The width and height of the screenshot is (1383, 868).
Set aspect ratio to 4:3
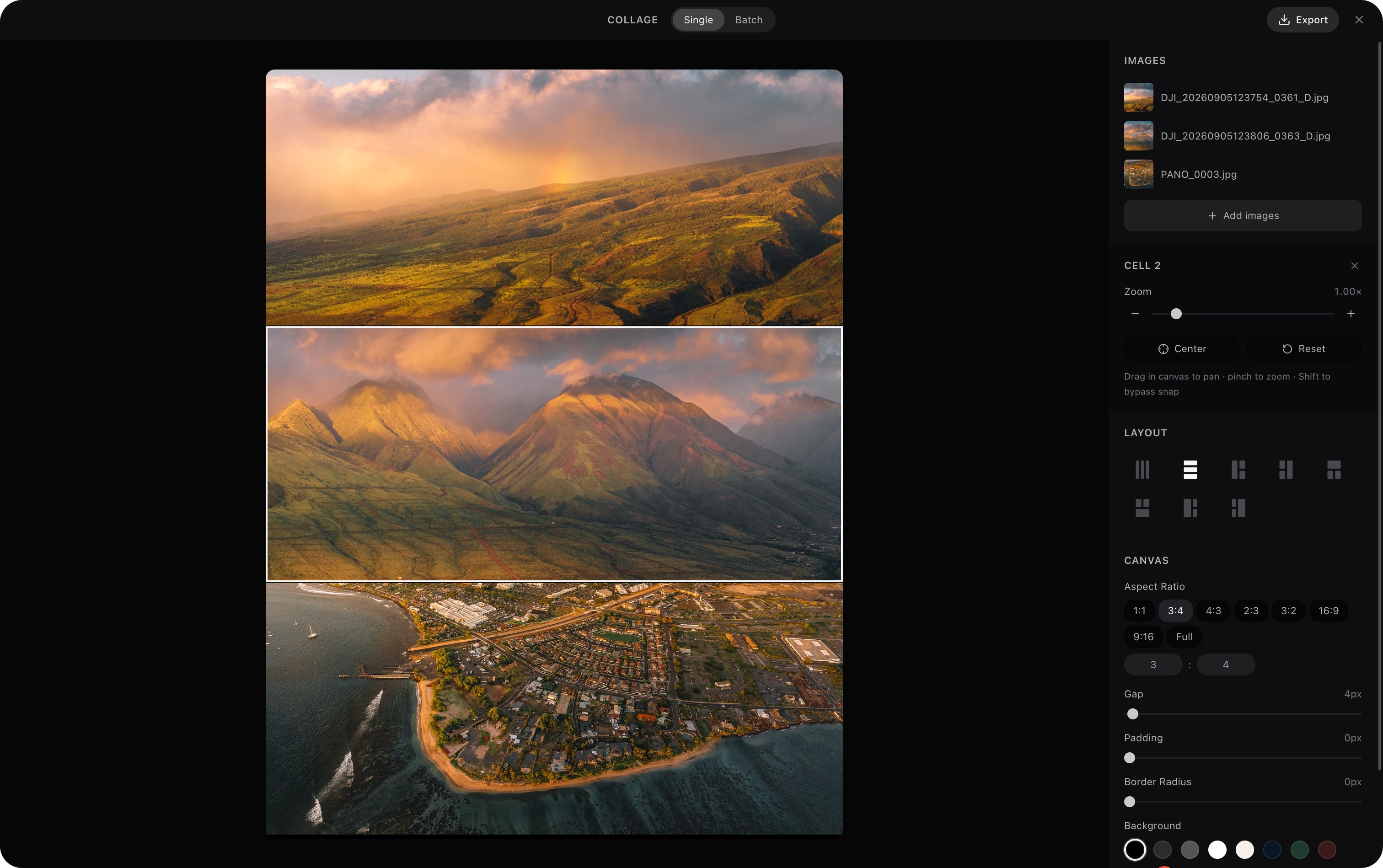[1213, 611]
